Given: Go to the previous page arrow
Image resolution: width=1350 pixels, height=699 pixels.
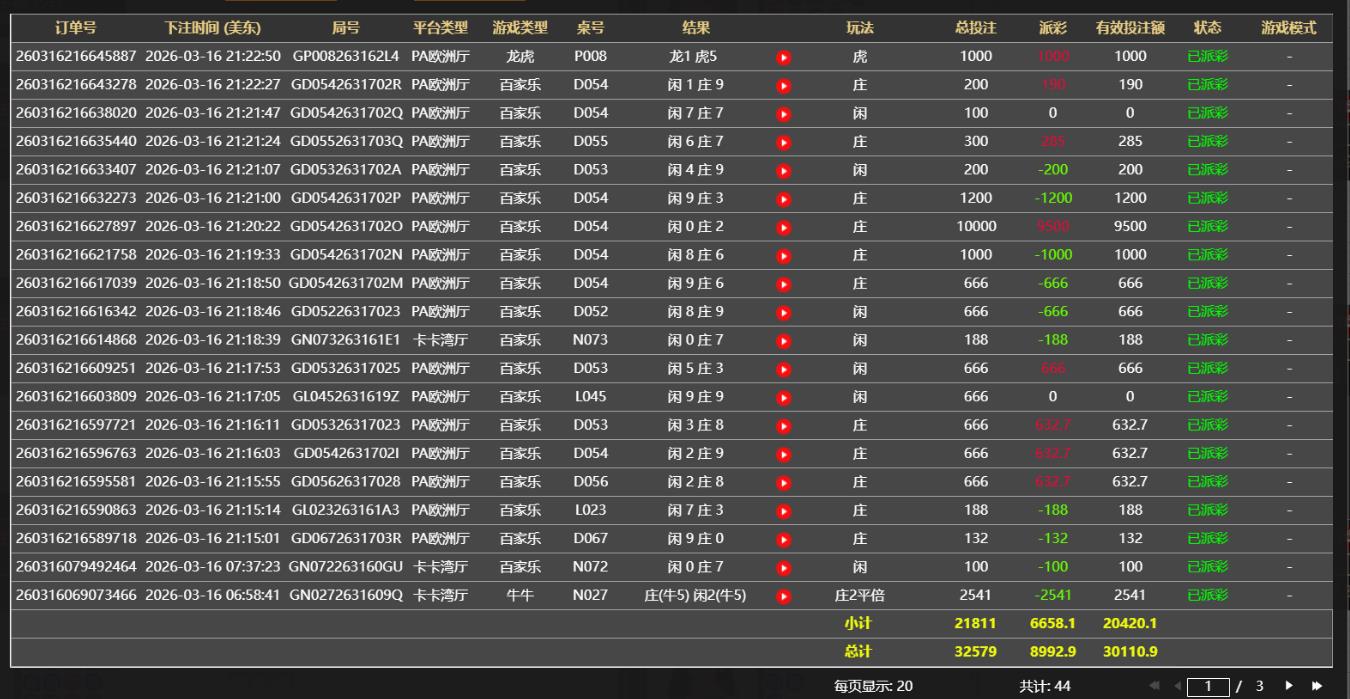Looking at the screenshot, I should 1177,686.
